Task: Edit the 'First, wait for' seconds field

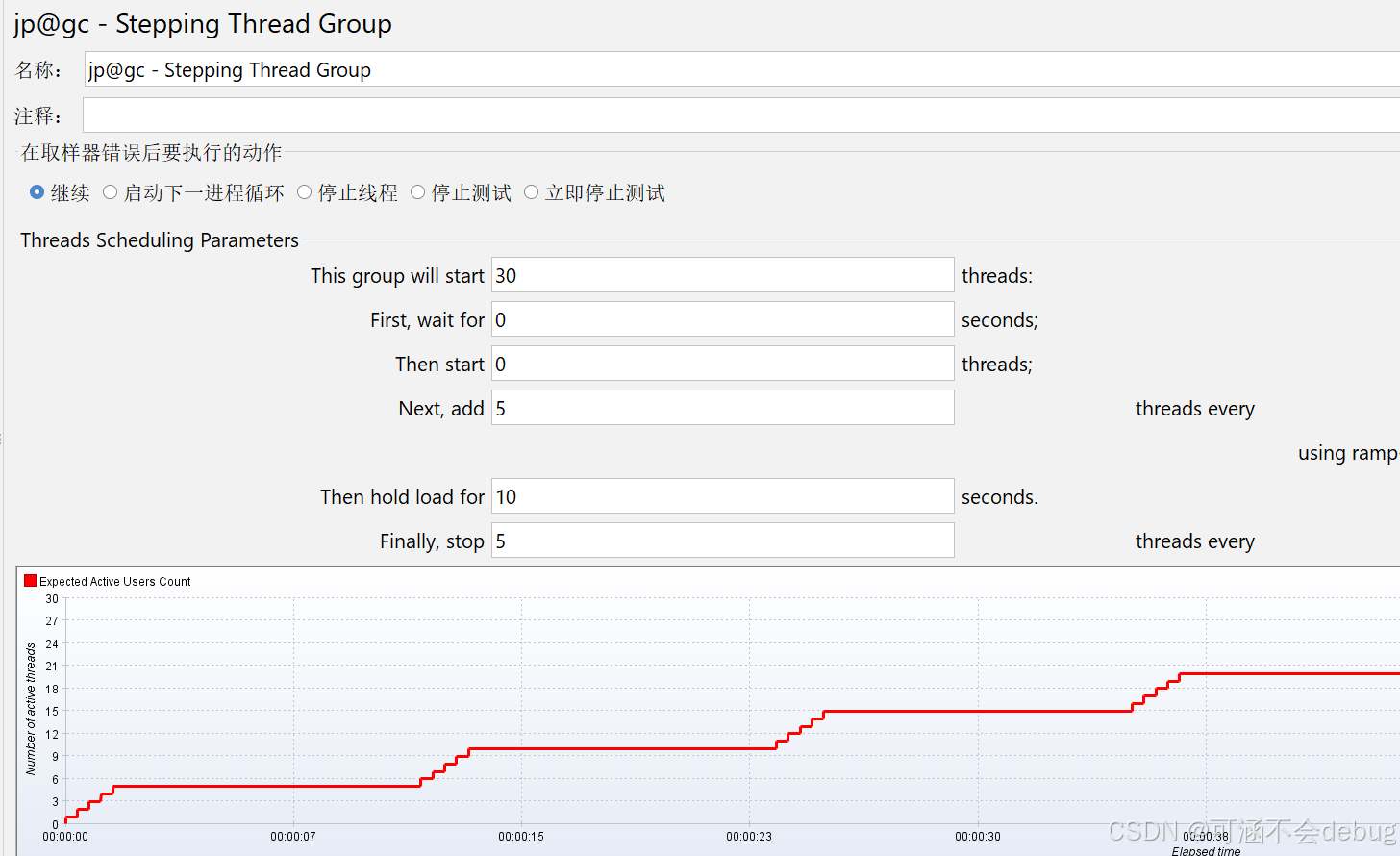Action: [x=722, y=319]
